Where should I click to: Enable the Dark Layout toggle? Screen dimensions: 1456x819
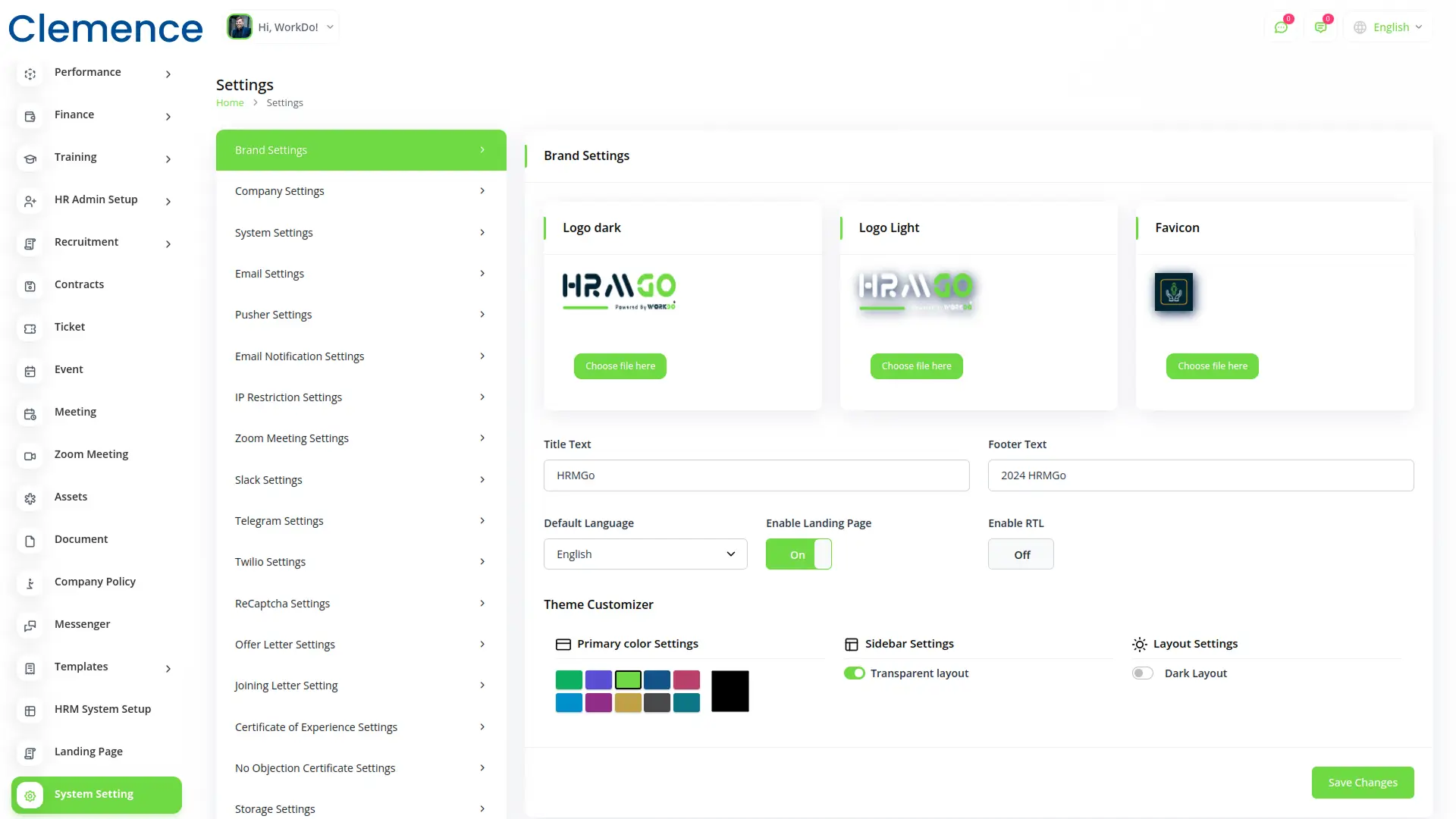pyautogui.click(x=1142, y=673)
